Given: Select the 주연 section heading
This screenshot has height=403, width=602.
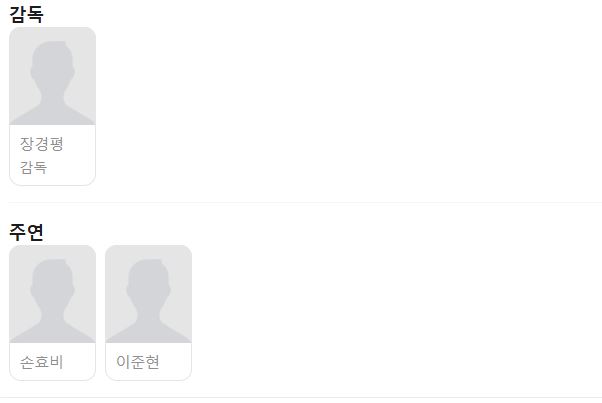Looking at the screenshot, I should click(x=26, y=232).
